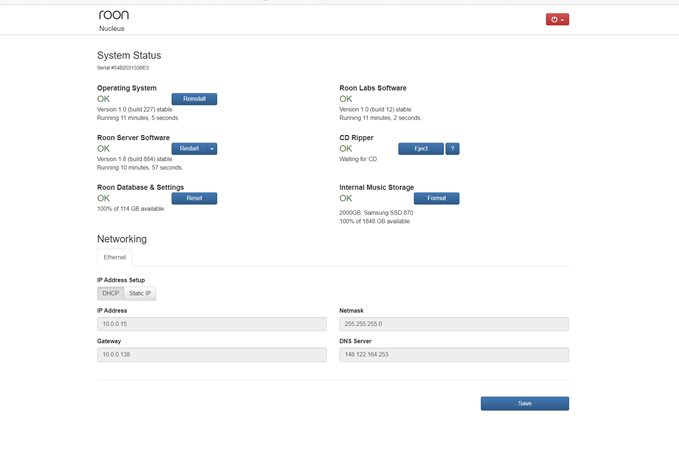The width and height of the screenshot is (679, 465).
Task: Click the Netmask field
Action: click(454, 324)
